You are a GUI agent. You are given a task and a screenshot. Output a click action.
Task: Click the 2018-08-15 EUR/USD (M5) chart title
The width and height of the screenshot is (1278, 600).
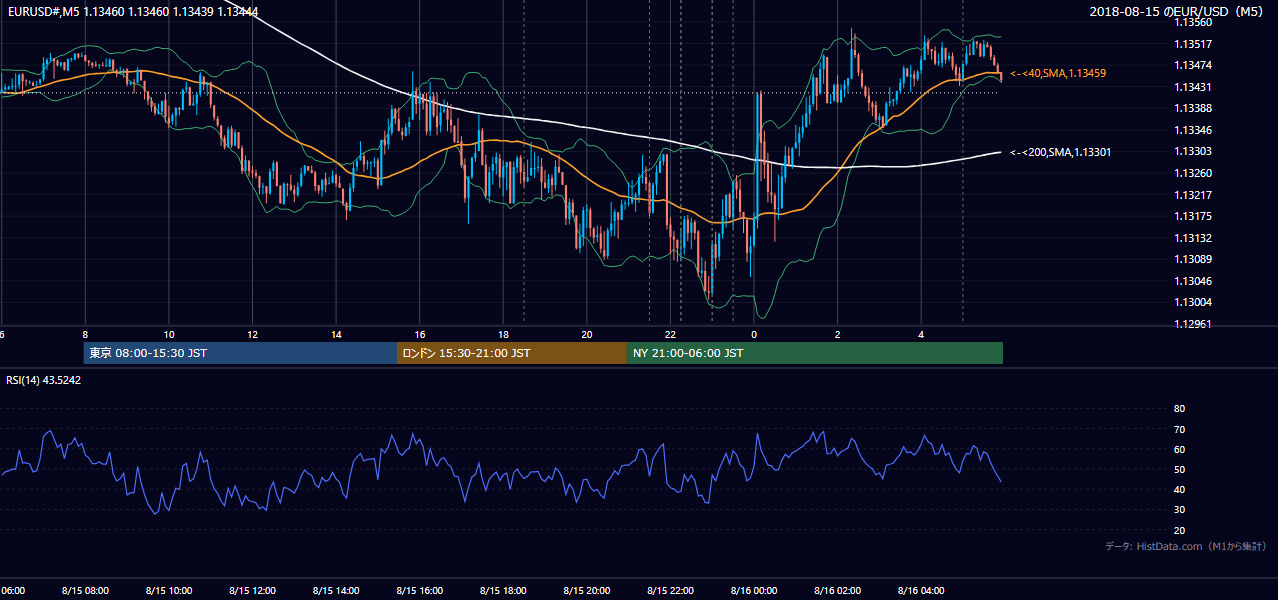(1178, 12)
